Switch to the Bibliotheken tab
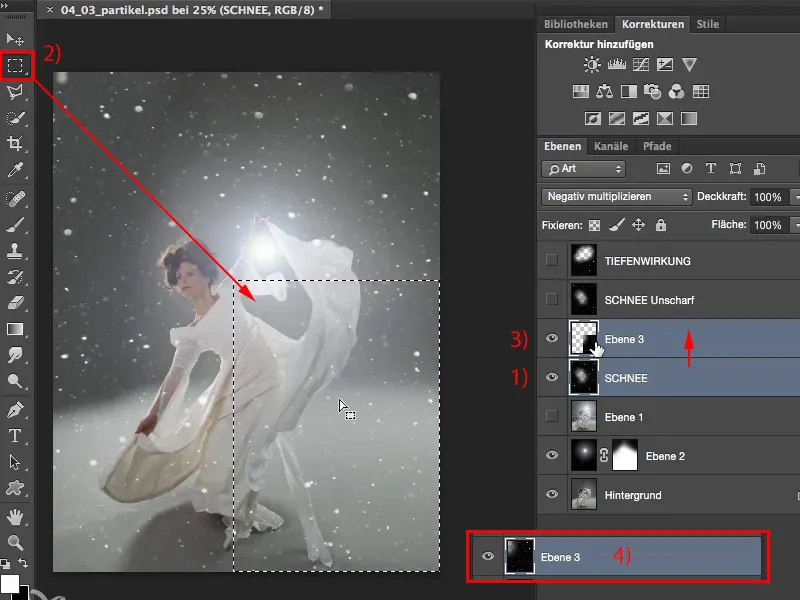Image resolution: width=800 pixels, height=600 pixels. 576,24
